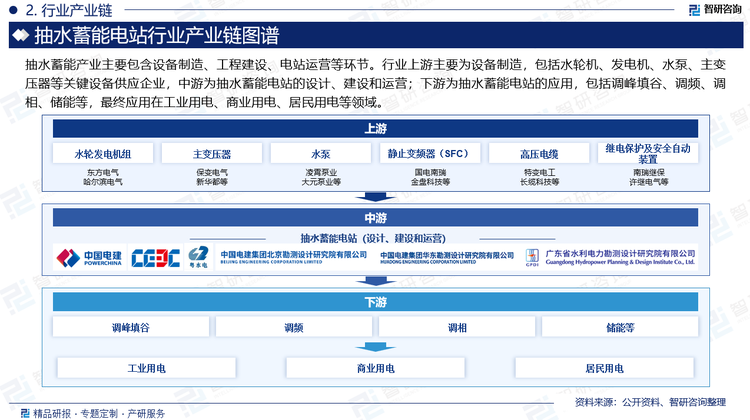Screen dimensions: 750x420
Task: Click the GPDI institute logo icon
Action: pyautogui.click(x=532, y=257)
